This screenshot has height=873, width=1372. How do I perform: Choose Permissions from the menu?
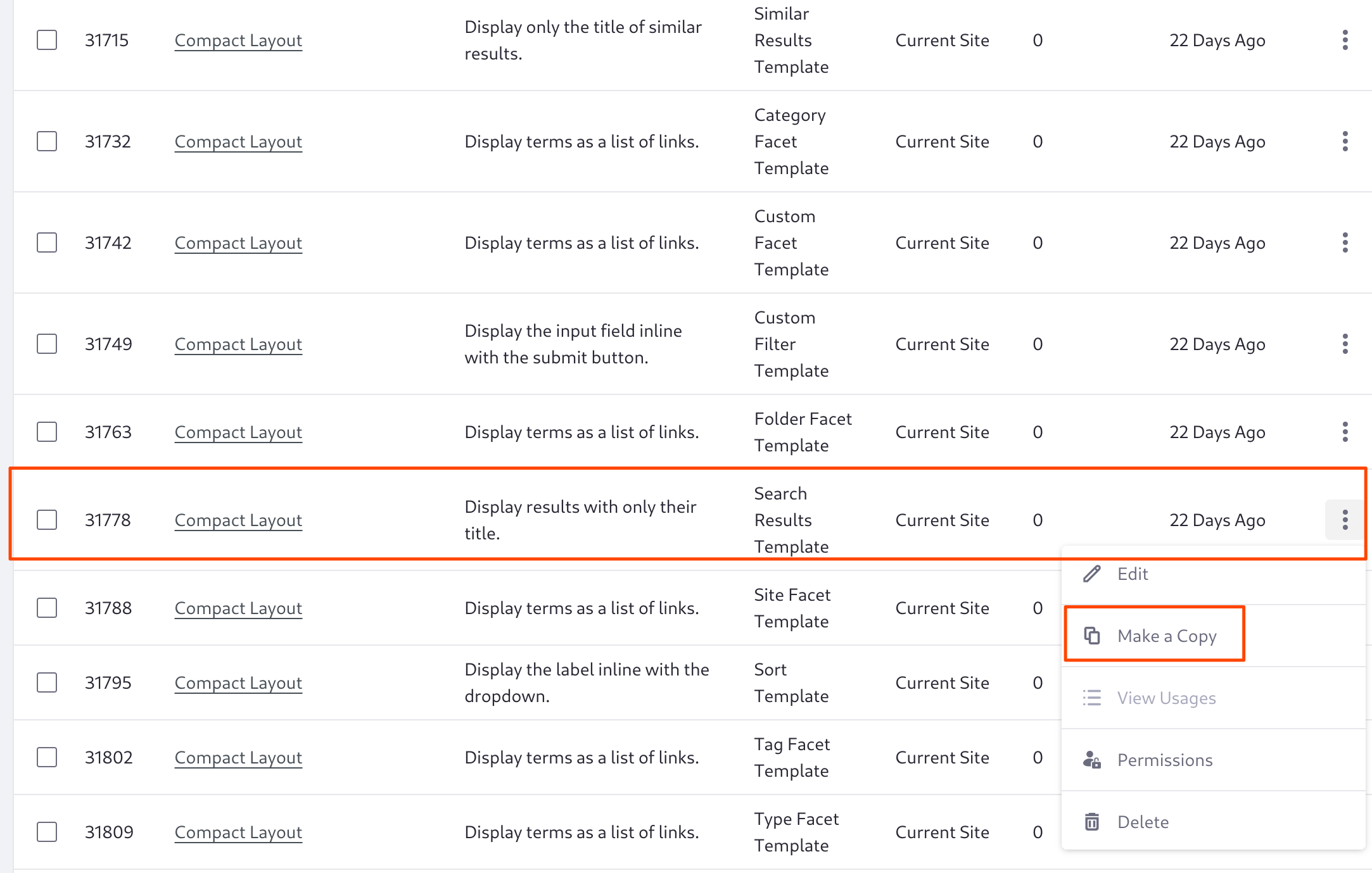coord(1213,760)
